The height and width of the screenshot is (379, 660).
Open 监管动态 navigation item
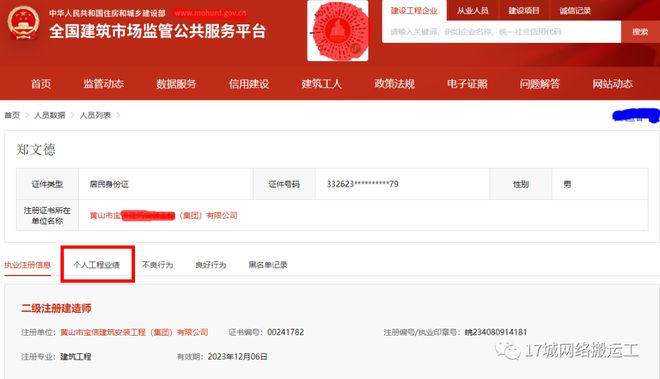coord(104,84)
